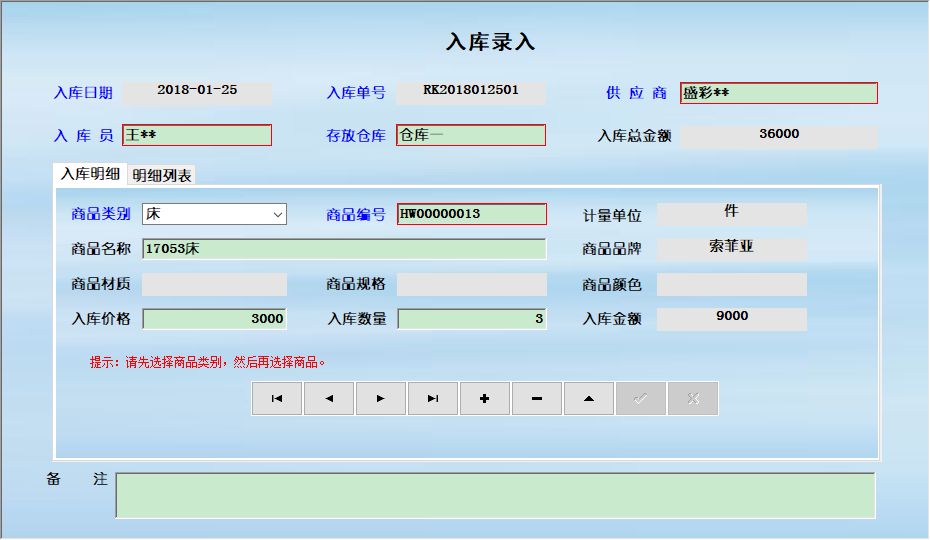This screenshot has height=540, width=930.
Task: Go to next record in navigator
Action: 381,398
